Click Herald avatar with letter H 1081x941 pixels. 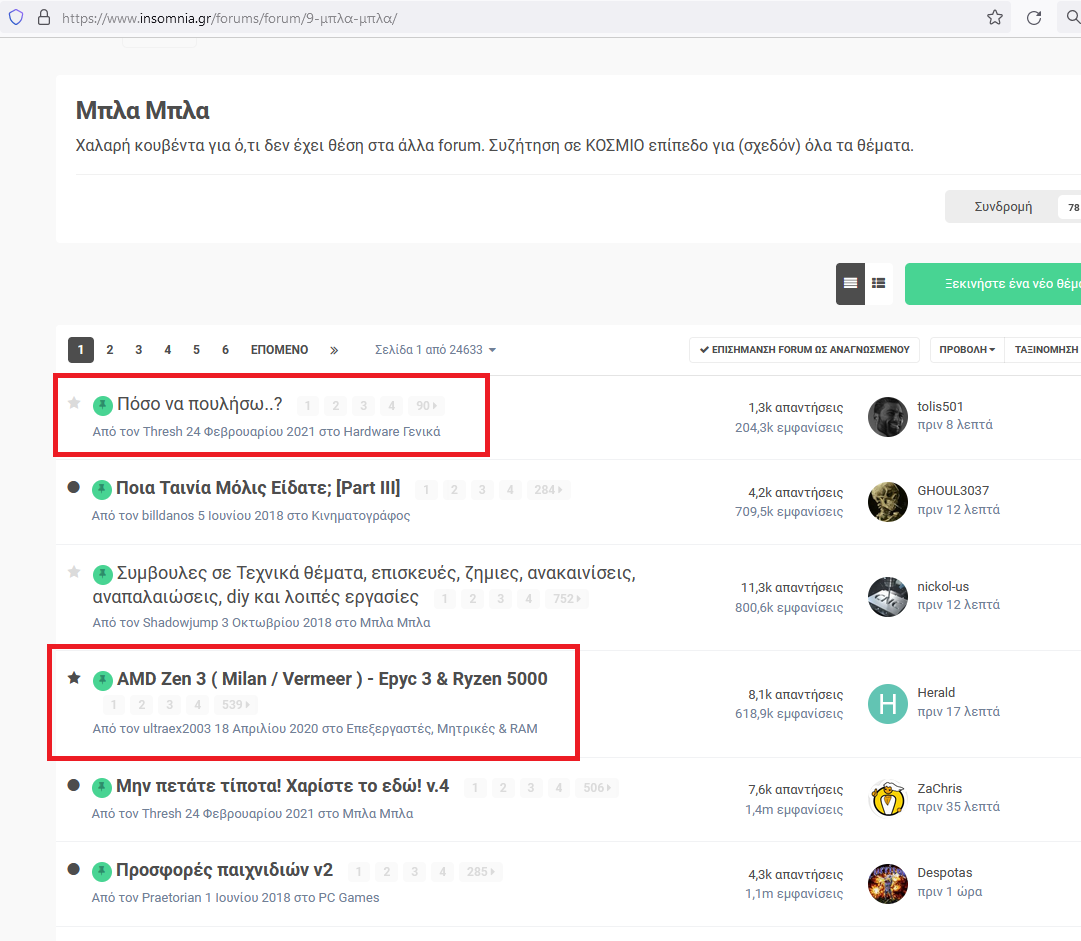pyautogui.click(x=887, y=704)
